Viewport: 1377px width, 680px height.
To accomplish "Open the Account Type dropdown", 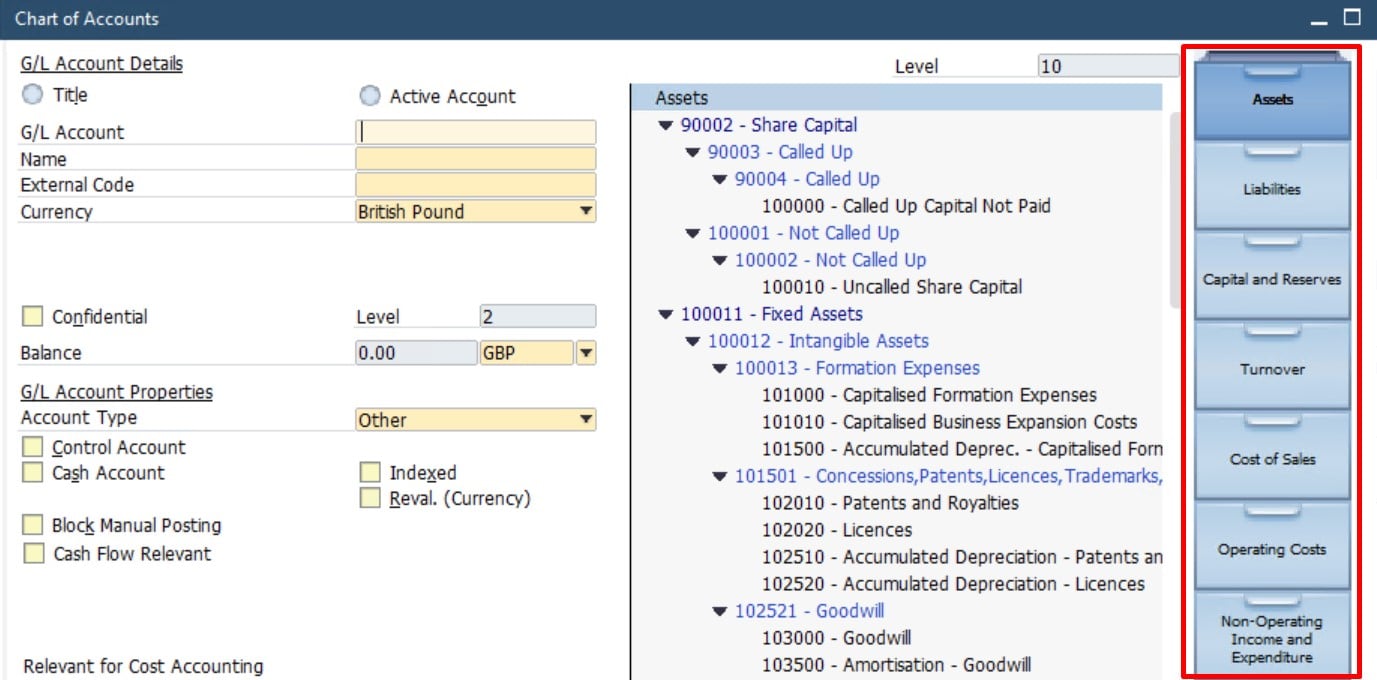I will [586, 418].
